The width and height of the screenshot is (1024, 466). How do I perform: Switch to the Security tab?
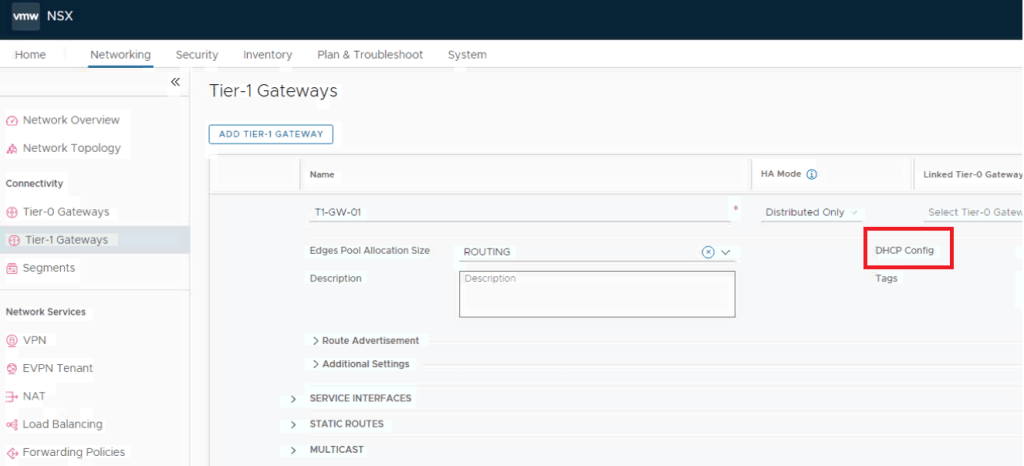[x=197, y=55]
